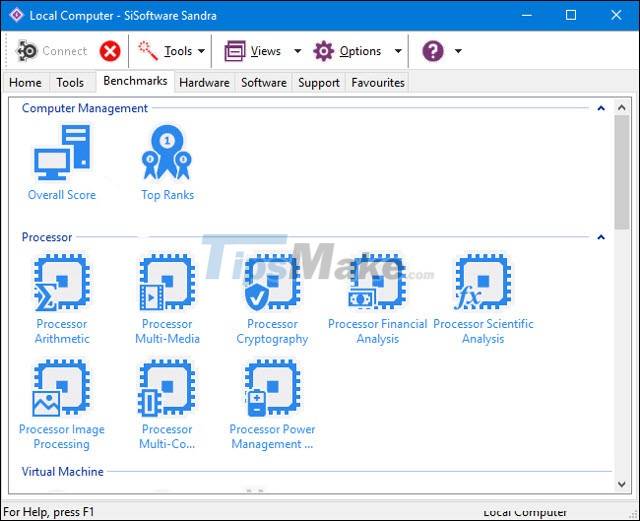Select the Benchmarks tab
This screenshot has width=640, height=521.
(x=135, y=81)
